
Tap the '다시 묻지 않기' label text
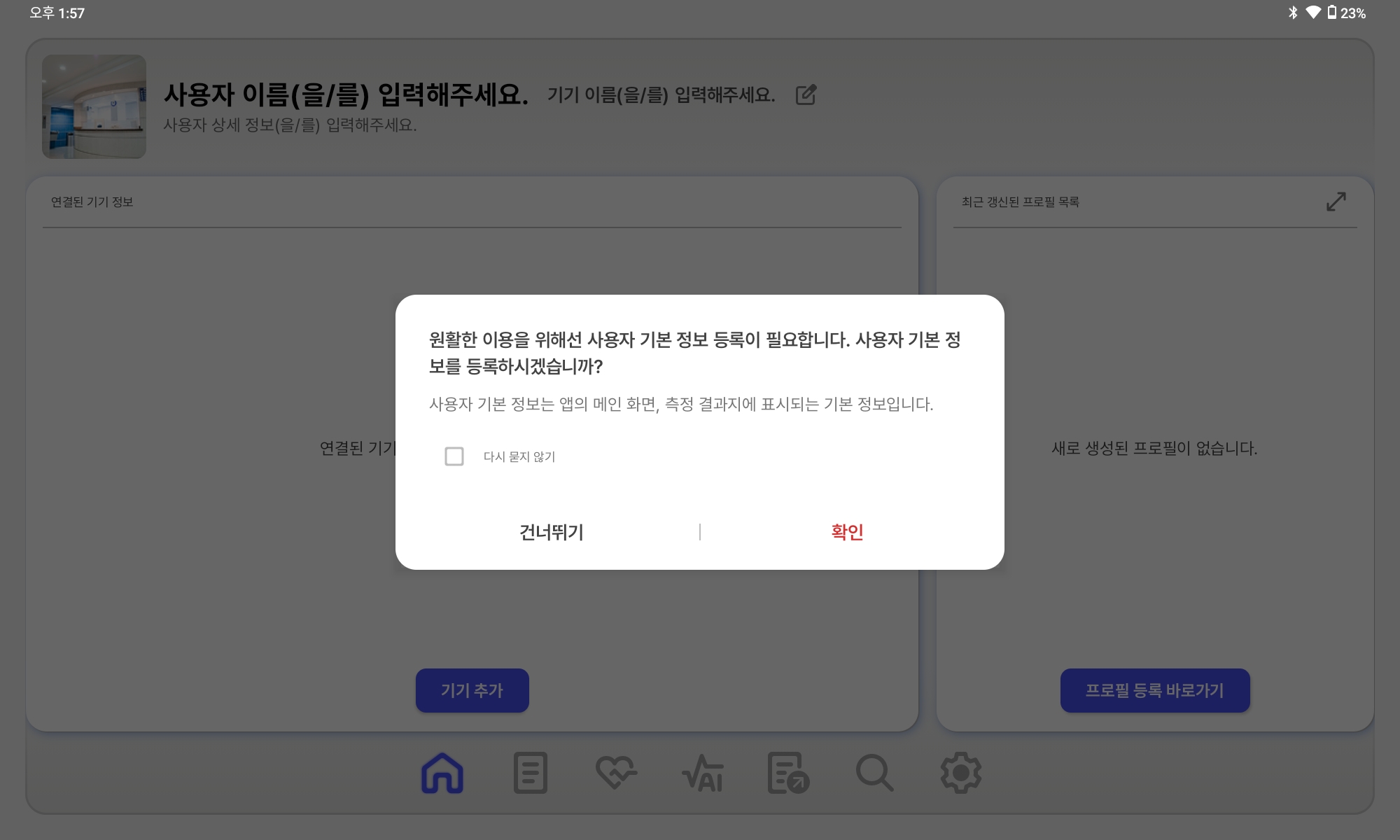click(519, 456)
